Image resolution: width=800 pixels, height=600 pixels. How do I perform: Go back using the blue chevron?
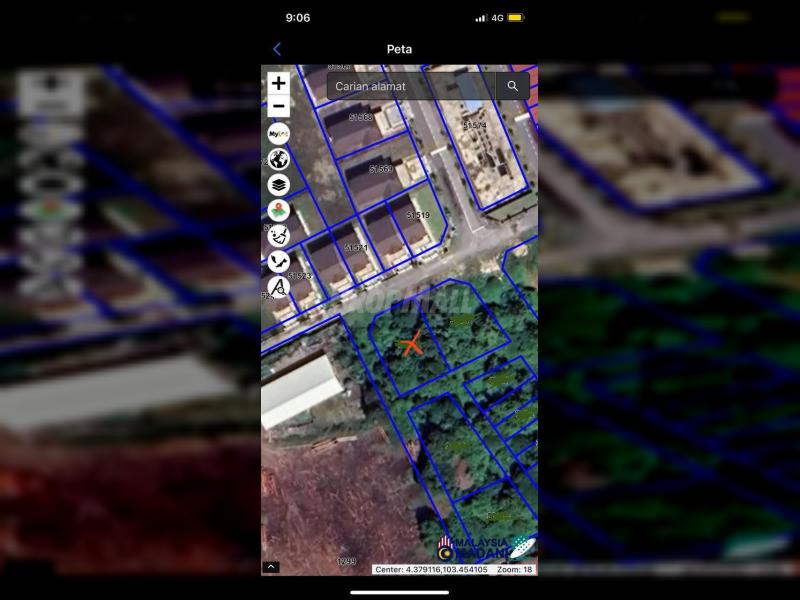tap(277, 49)
